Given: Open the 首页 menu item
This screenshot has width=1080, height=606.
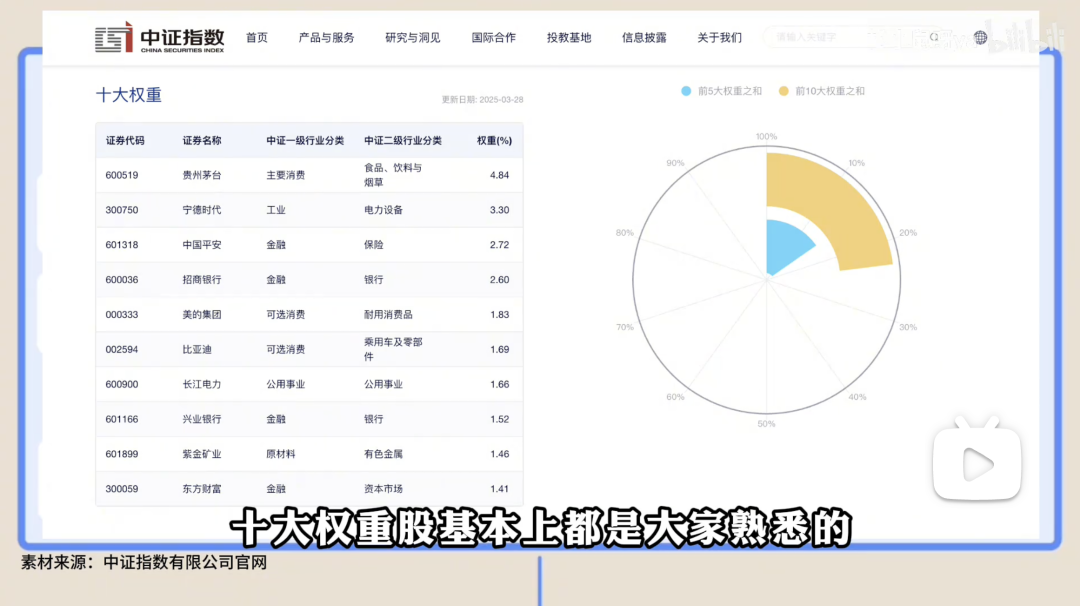Looking at the screenshot, I should point(257,38).
